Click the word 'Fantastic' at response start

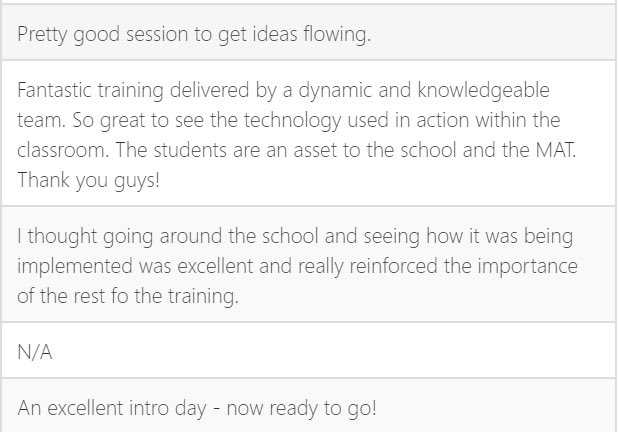click(x=54, y=90)
